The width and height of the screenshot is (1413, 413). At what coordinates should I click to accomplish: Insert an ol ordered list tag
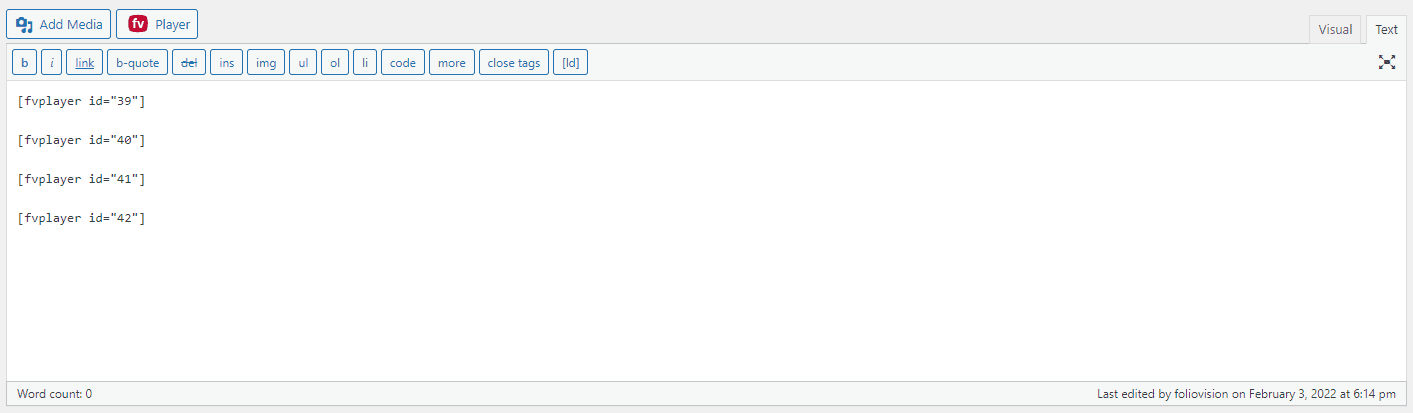335,63
